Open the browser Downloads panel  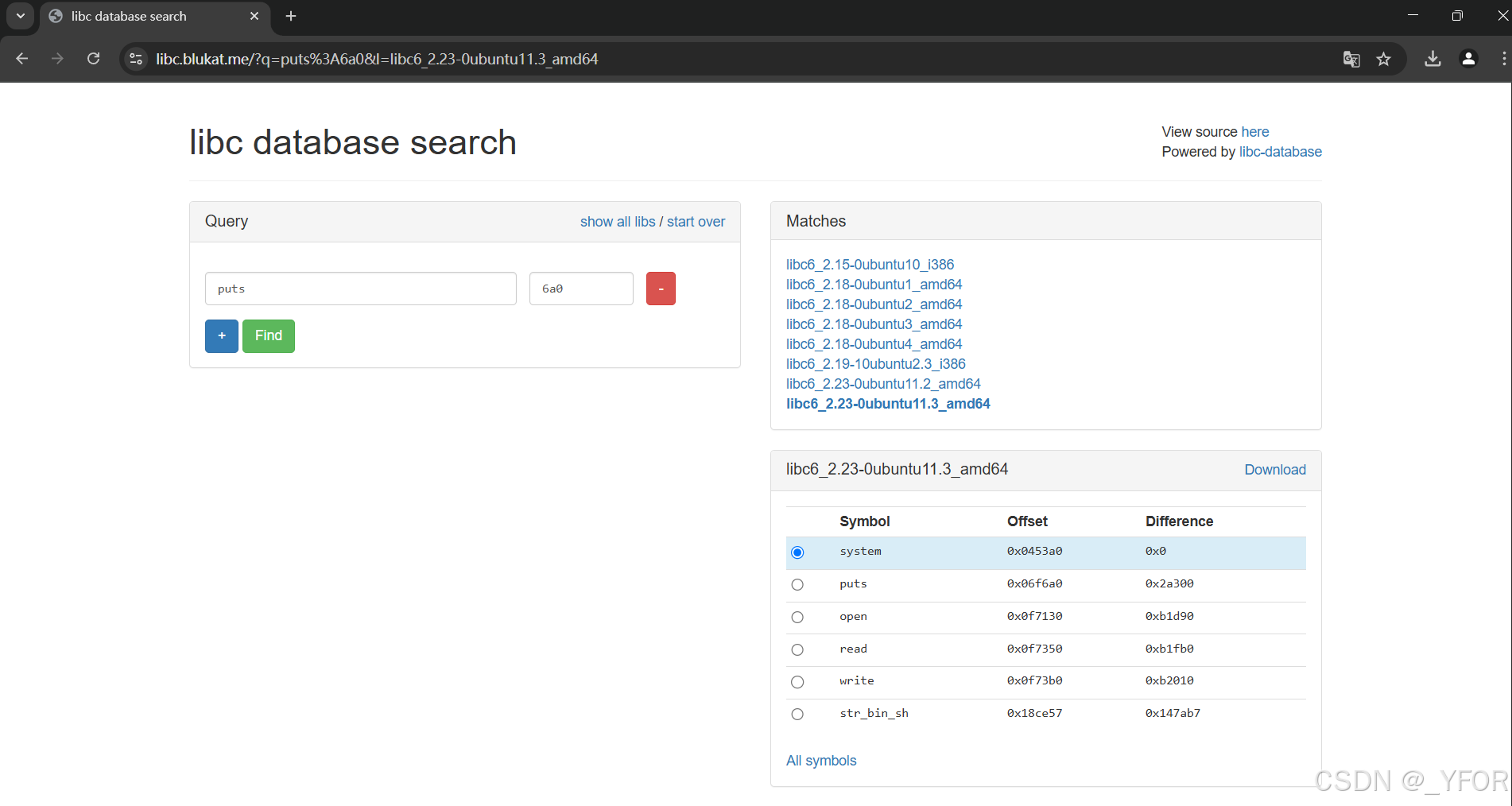pos(1433,59)
